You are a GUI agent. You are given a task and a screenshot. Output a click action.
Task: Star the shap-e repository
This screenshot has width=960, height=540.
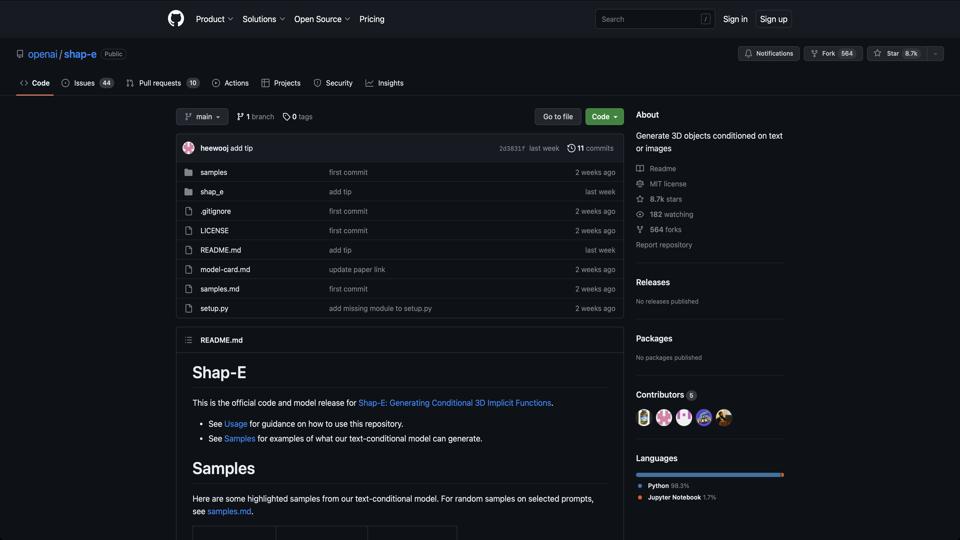[x=896, y=54]
